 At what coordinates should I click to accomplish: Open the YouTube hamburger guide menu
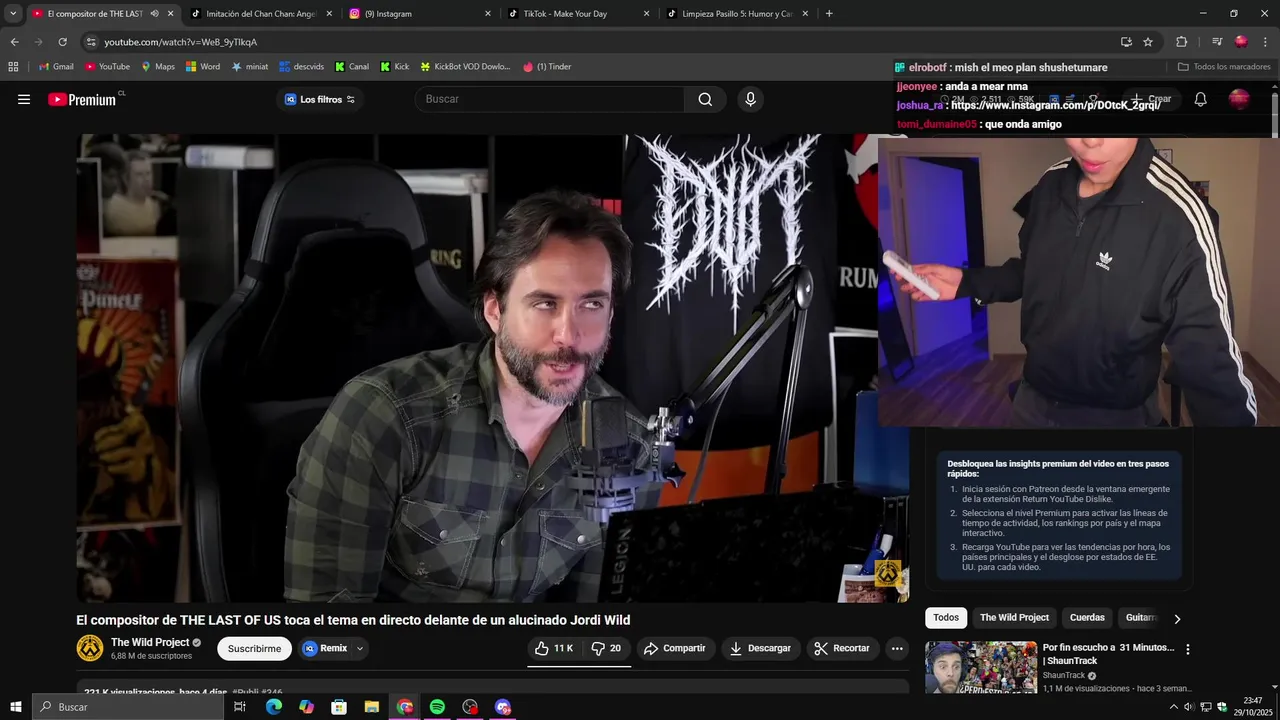(x=24, y=99)
